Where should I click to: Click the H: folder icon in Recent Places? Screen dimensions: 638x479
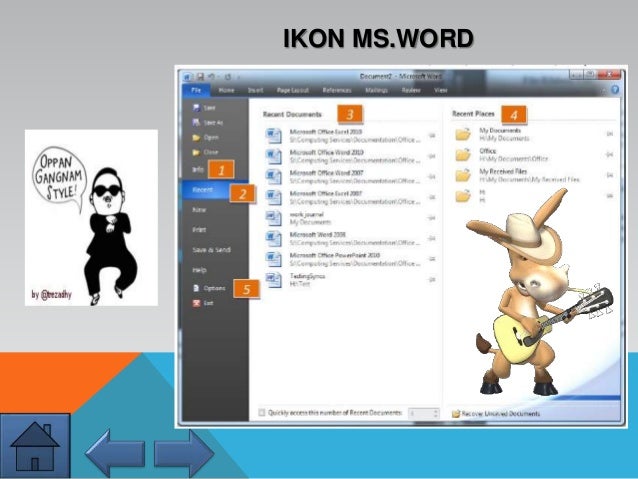pos(463,196)
